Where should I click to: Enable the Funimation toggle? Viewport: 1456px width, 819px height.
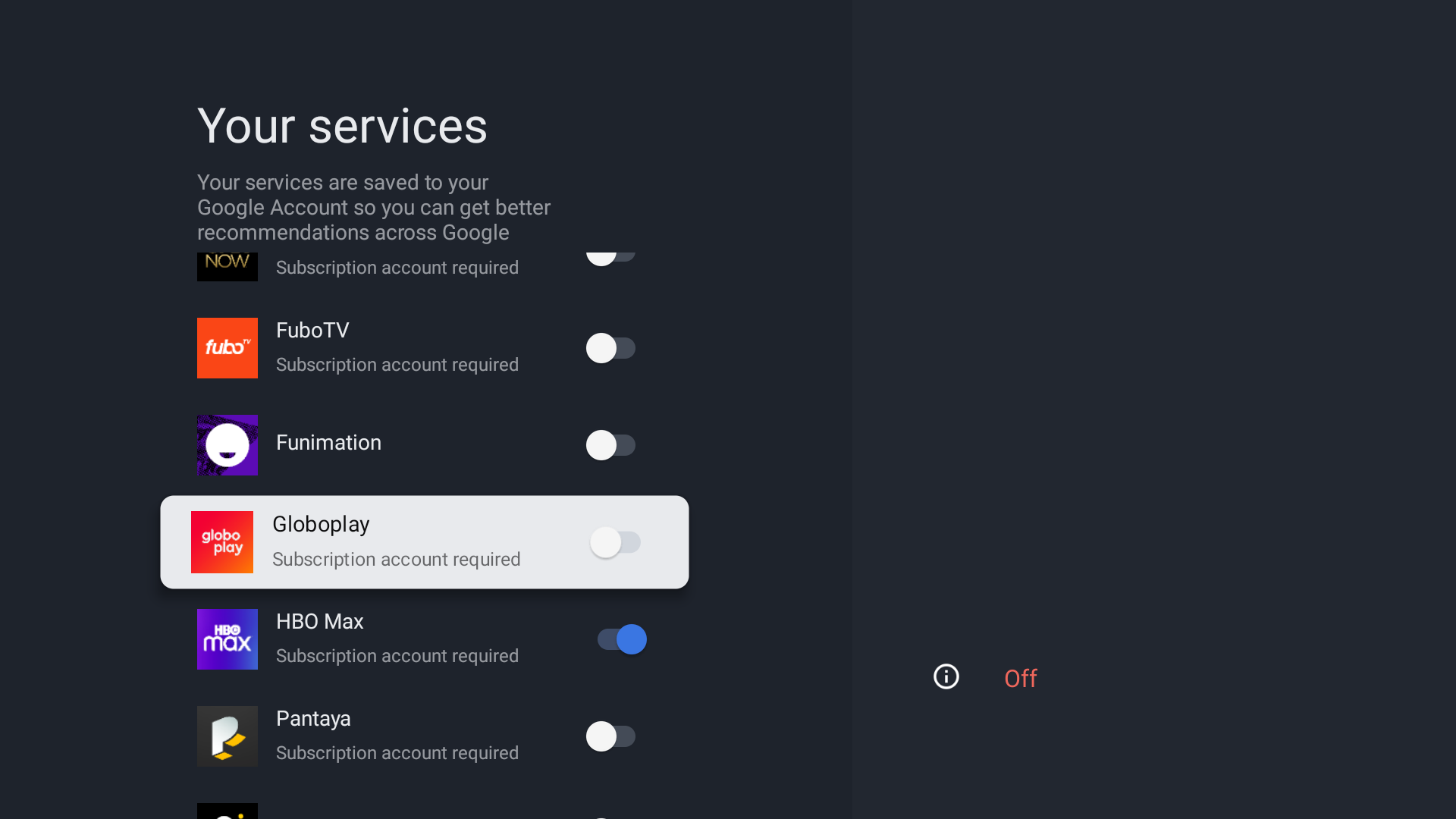pyautogui.click(x=611, y=445)
